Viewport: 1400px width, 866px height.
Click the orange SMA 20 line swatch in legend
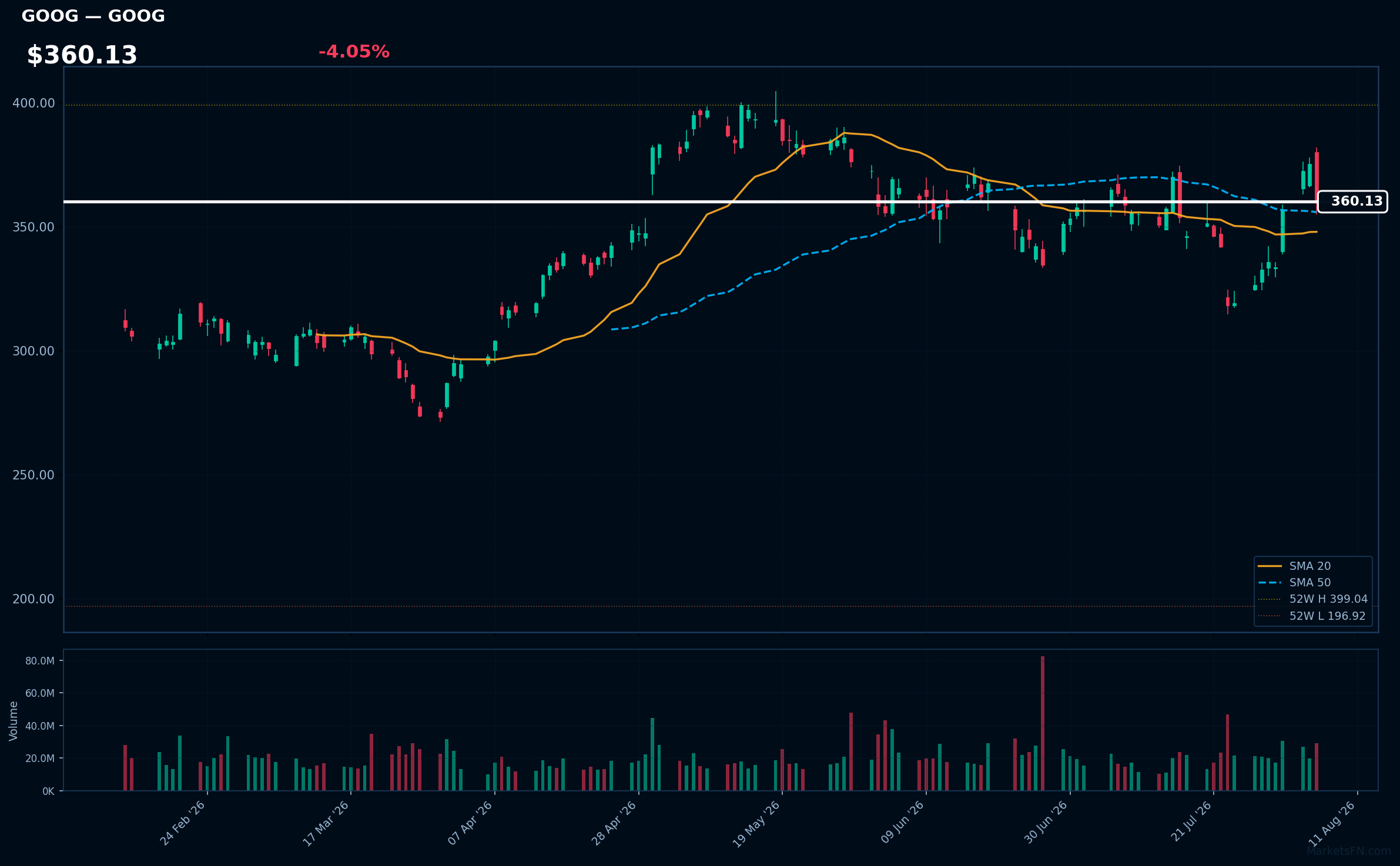[1270, 566]
